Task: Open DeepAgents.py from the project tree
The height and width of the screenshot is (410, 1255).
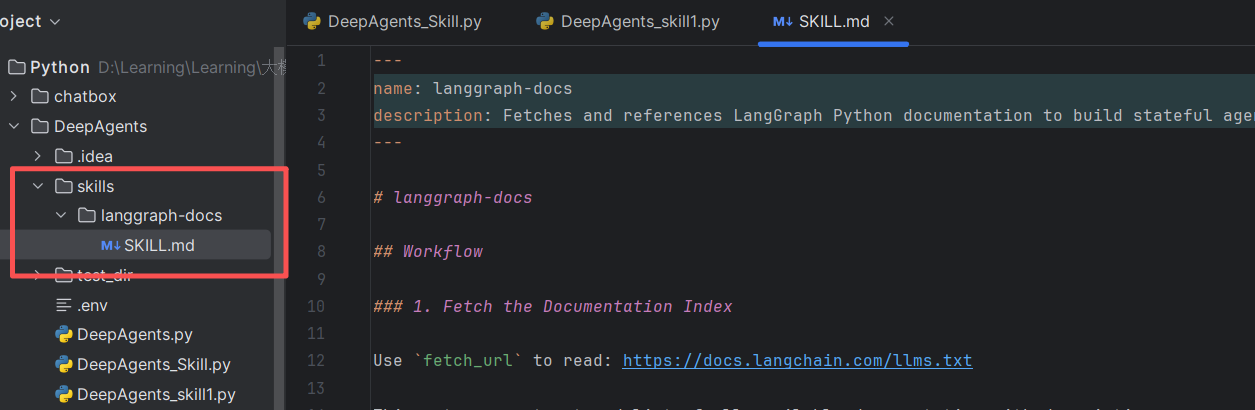Action: (135, 335)
